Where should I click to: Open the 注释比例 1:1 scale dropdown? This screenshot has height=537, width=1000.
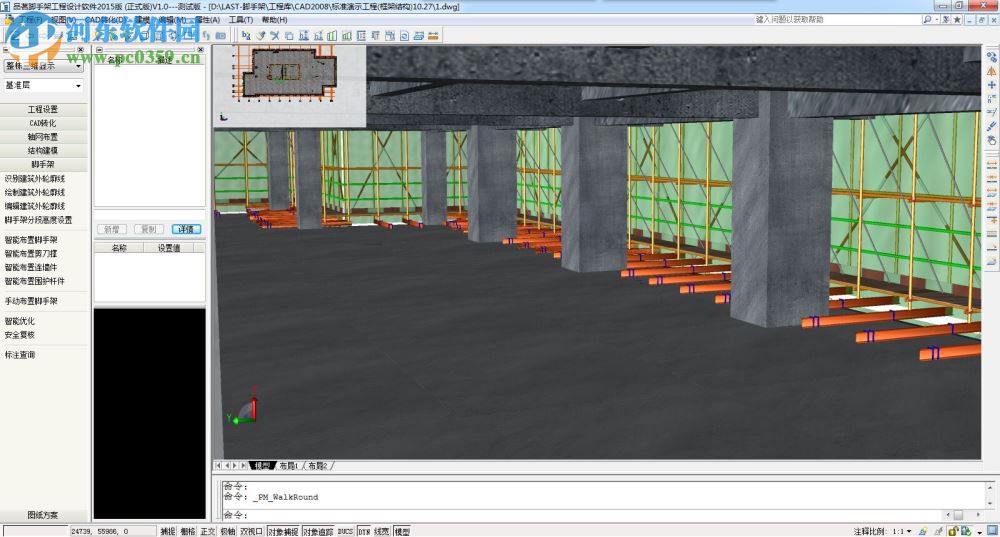click(x=909, y=531)
